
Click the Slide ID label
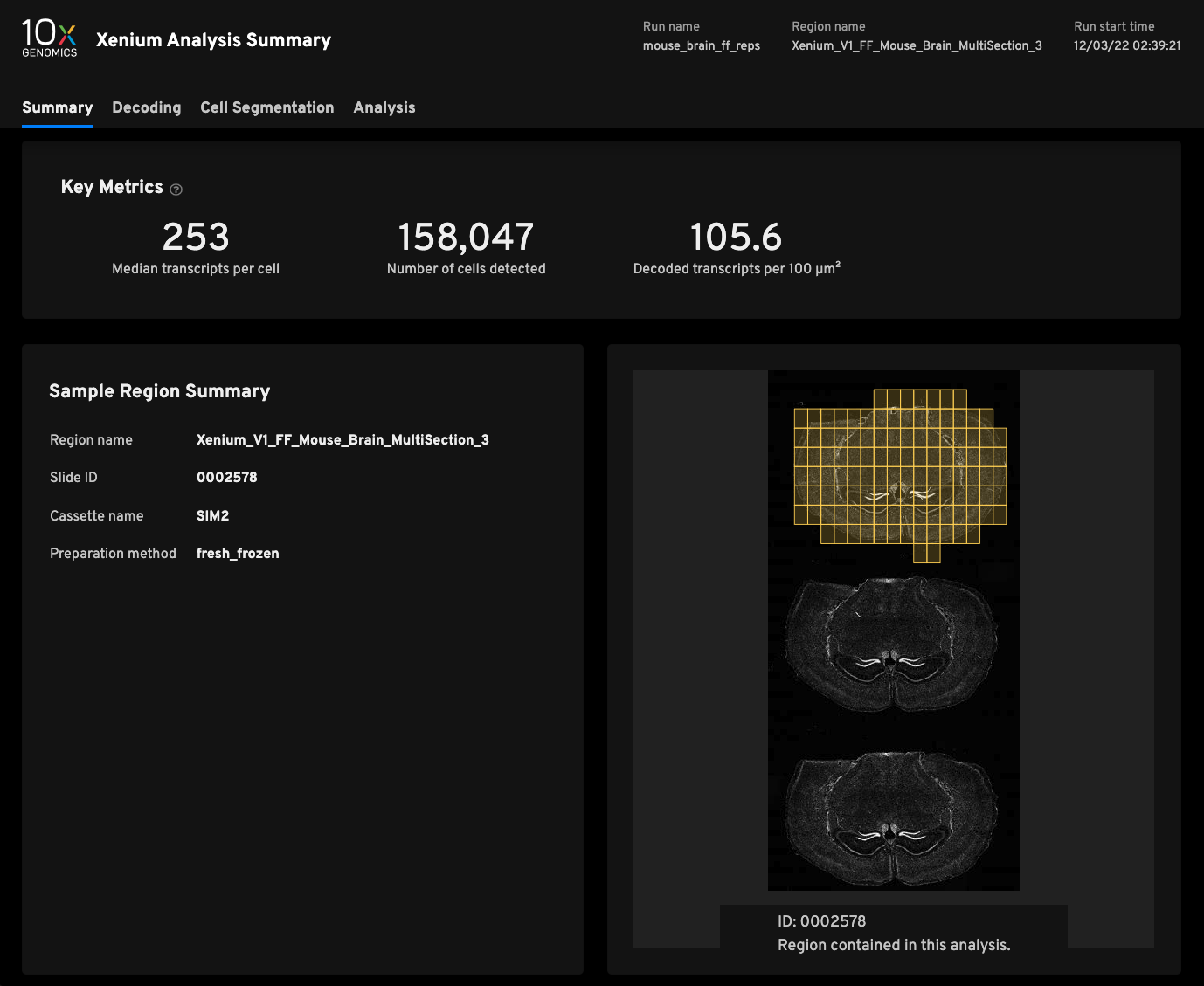point(73,478)
